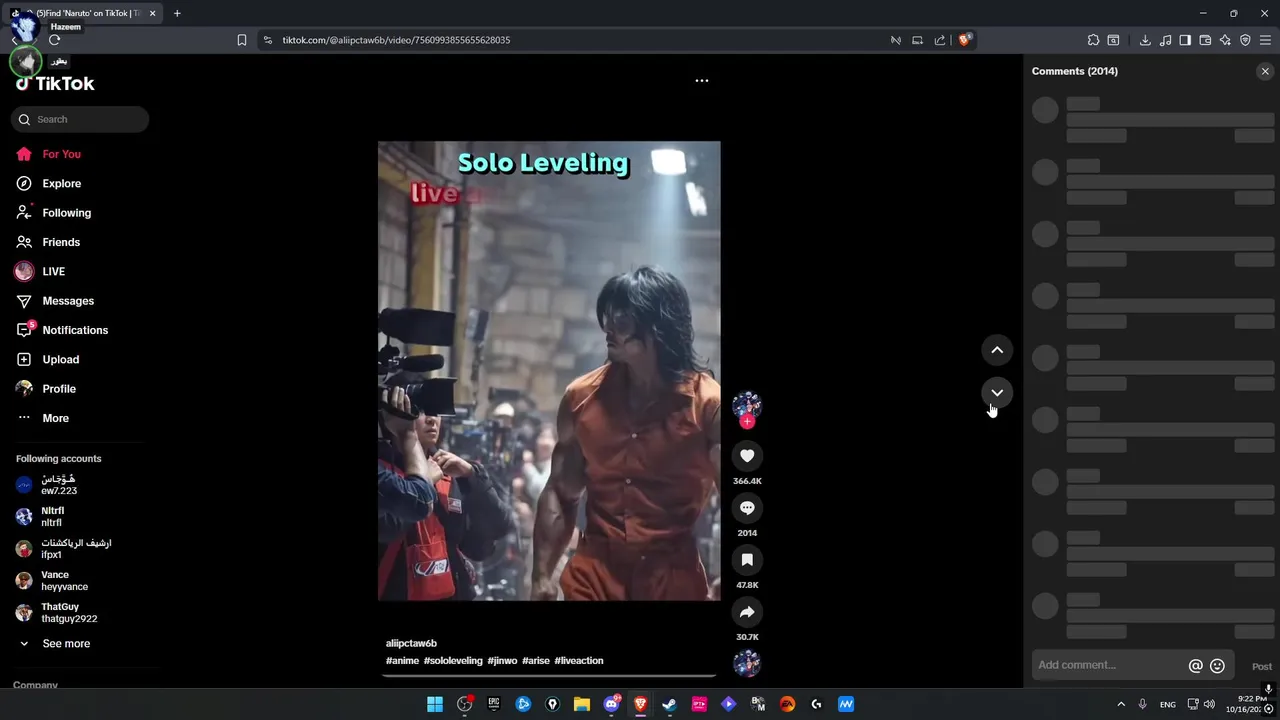This screenshot has width=1280, height=720.
Task: Open a new browser tab
Action: tap(177, 13)
